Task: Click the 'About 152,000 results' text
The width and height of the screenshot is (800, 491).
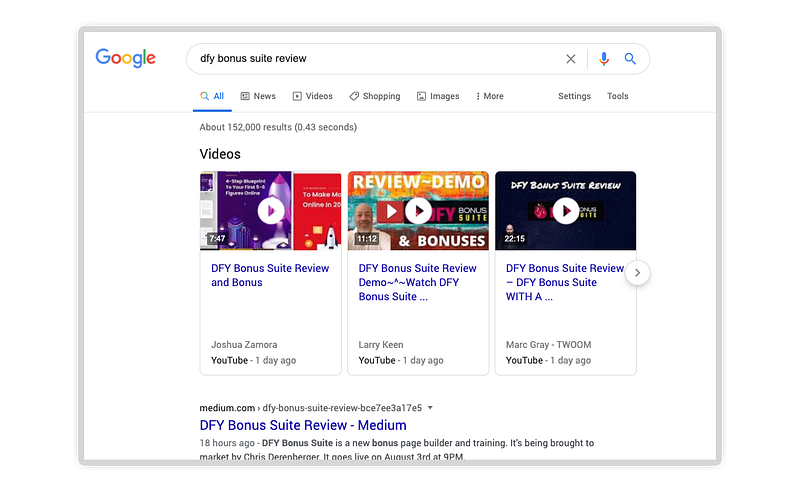Action: pyautogui.click(x=278, y=127)
